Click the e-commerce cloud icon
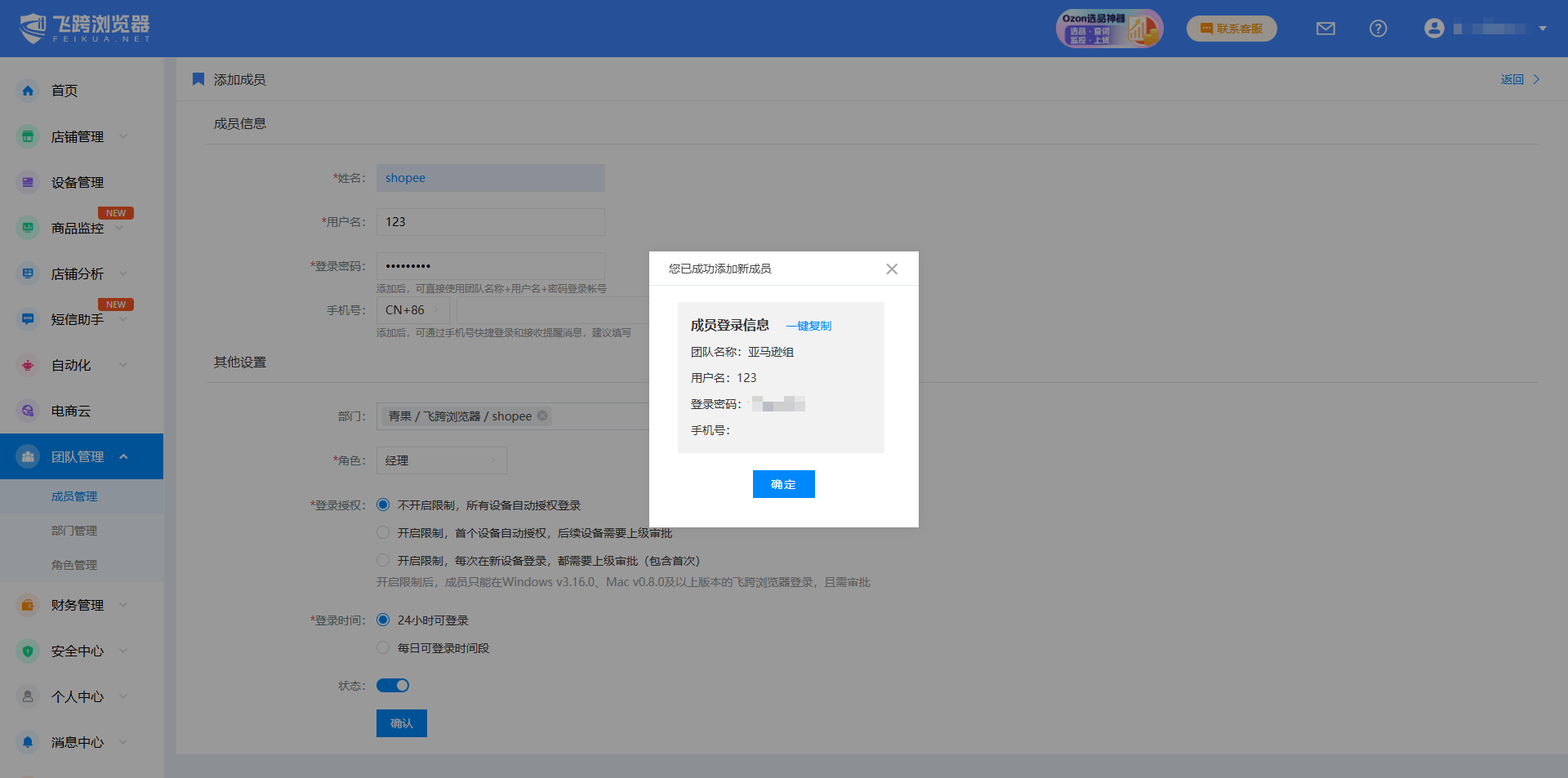 click(28, 411)
